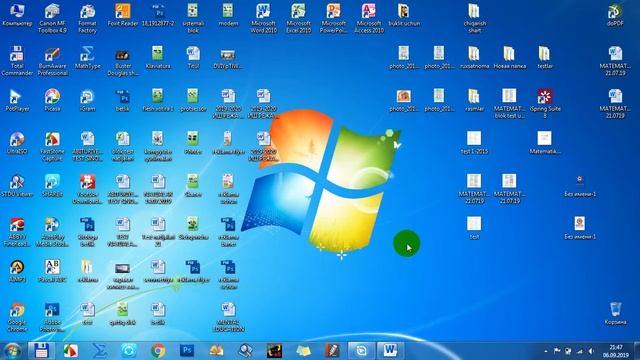
Task: Open STDU Viewer desktop shortcut
Action: [17, 186]
